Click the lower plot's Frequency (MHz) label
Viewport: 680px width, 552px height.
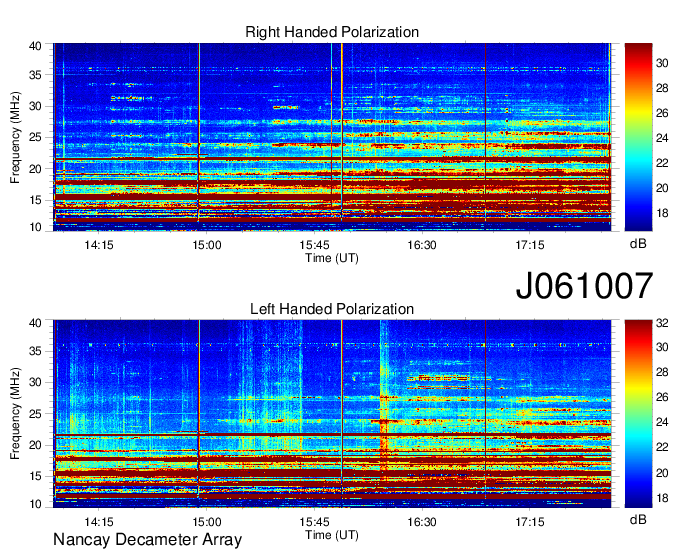[x=16, y=414]
